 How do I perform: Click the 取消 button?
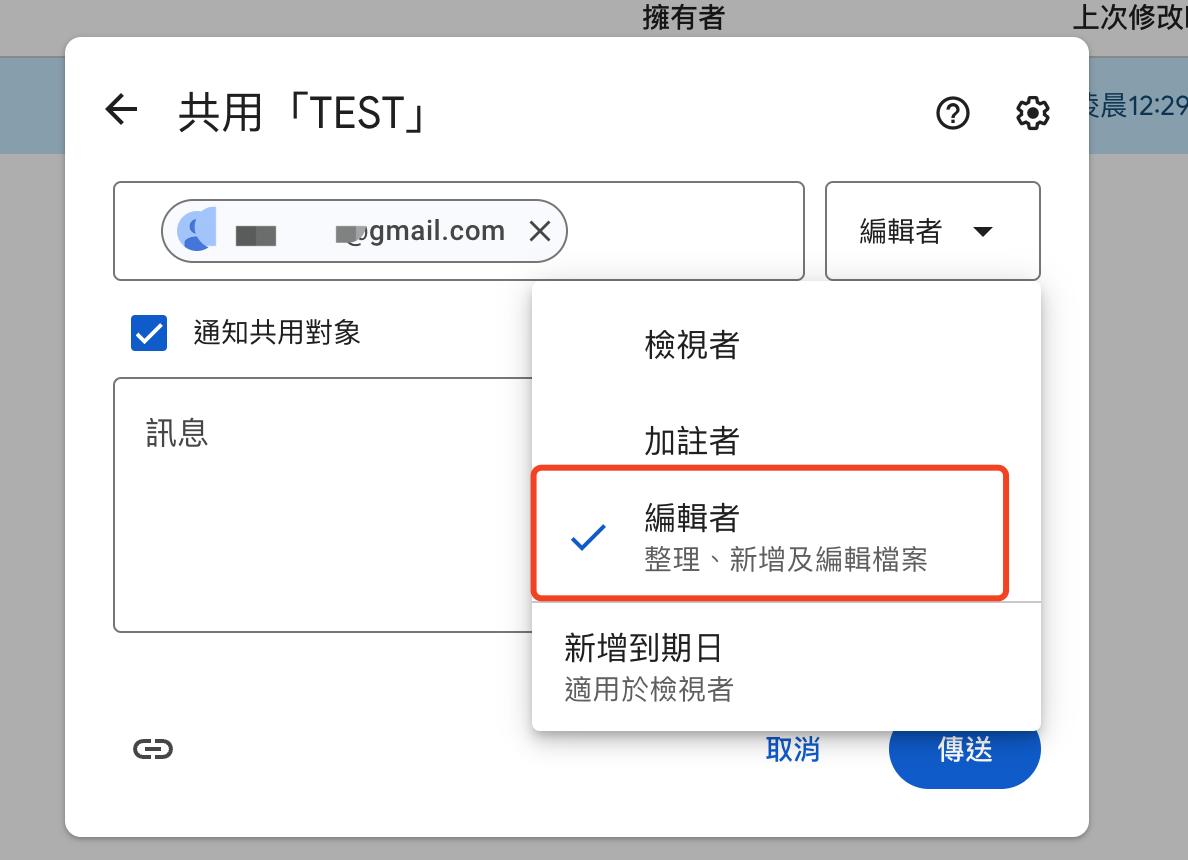point(792,749)
